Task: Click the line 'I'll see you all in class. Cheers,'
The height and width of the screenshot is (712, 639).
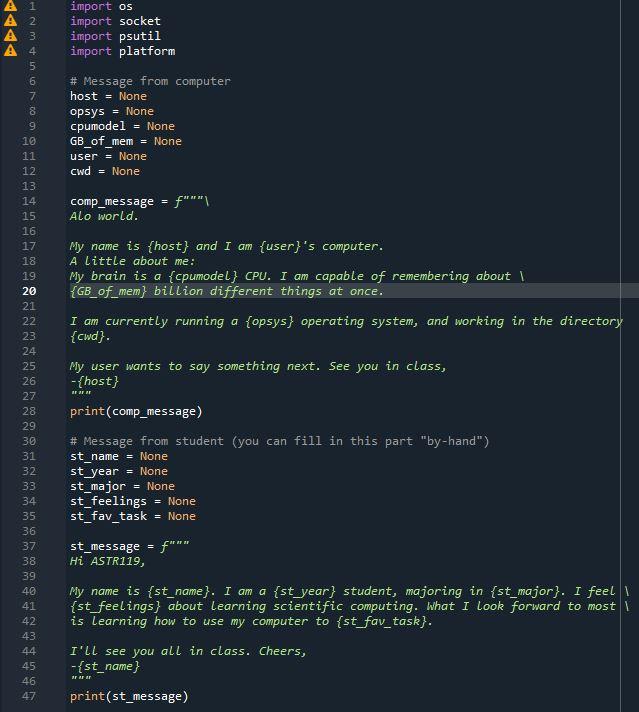Action: [x=188, y=651]
